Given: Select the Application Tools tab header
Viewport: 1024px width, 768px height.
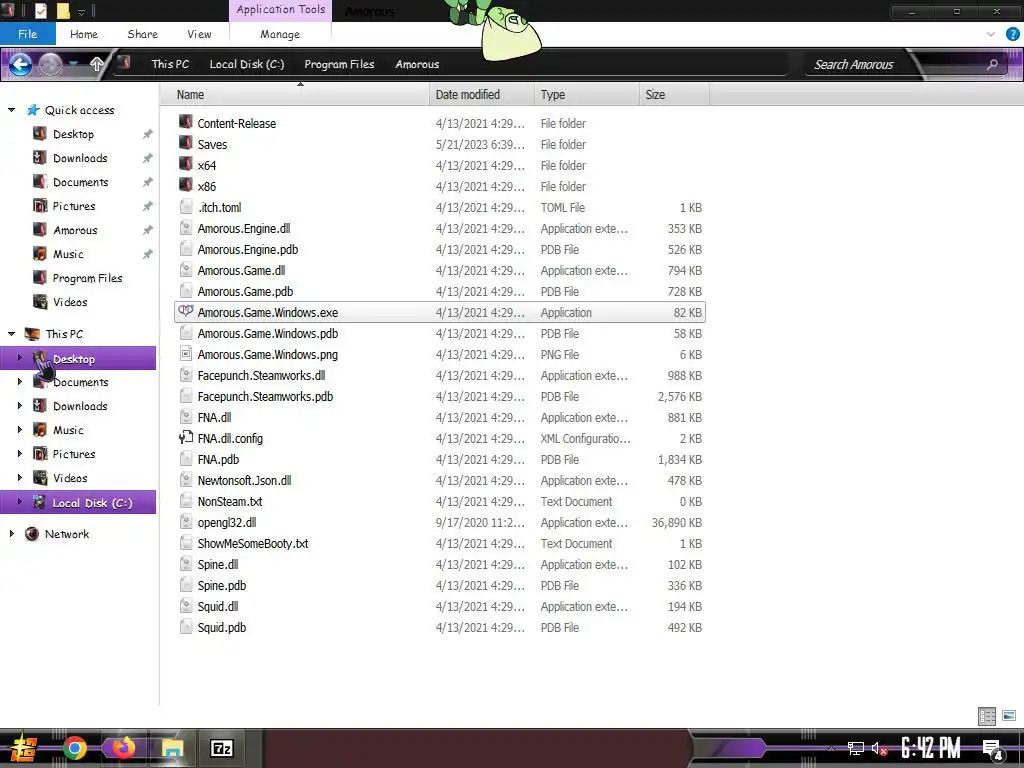Looking at the screenshot, I should 281,10.
